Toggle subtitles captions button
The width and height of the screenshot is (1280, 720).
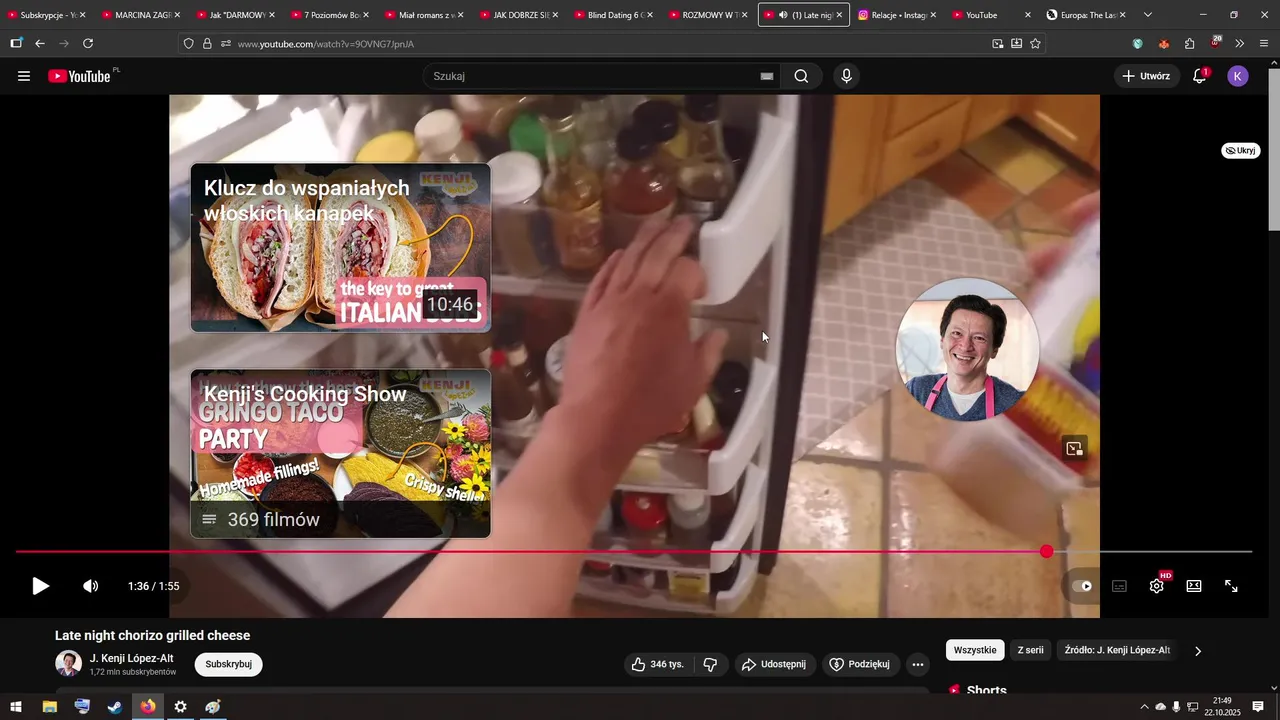pyautogui.click(x=1120, y=586)
